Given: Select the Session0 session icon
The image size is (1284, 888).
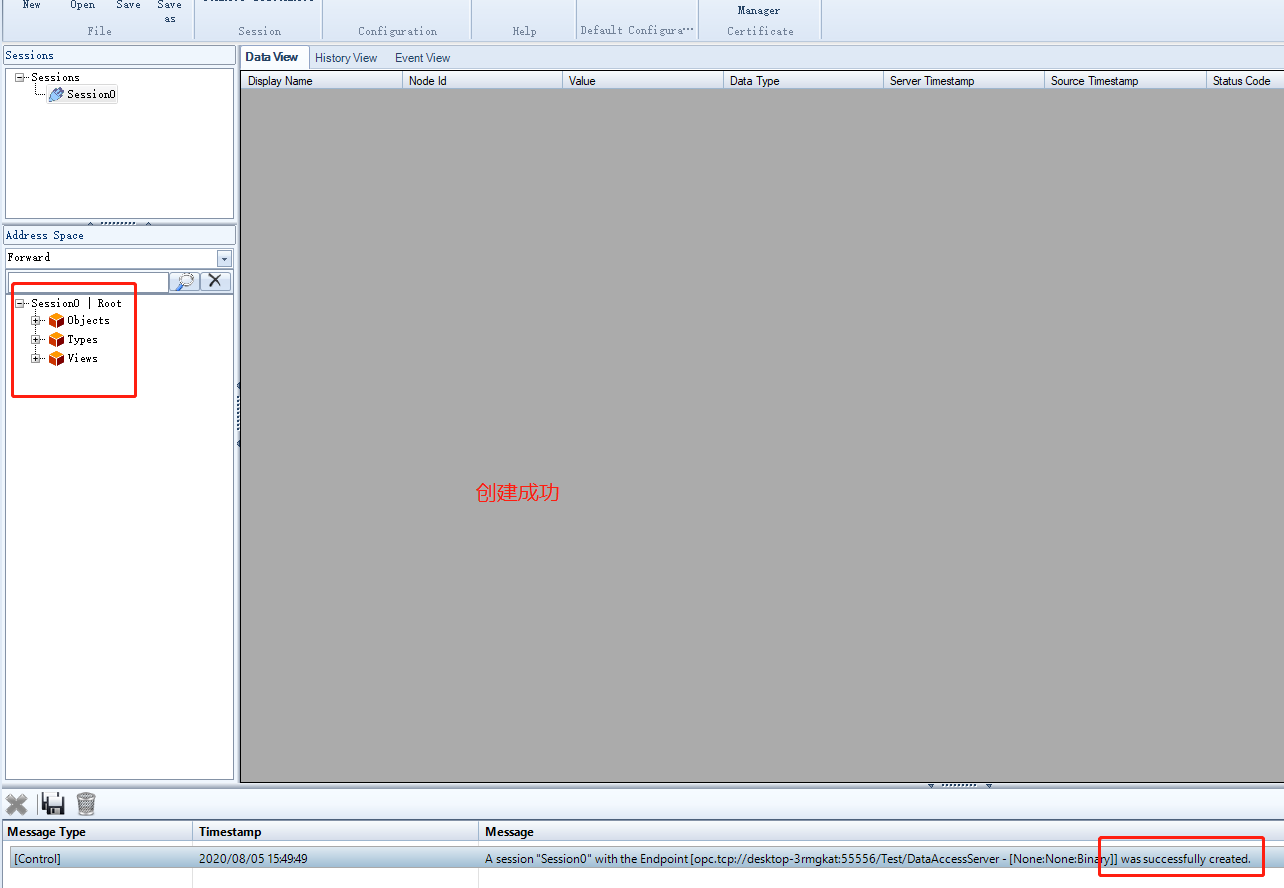Looking at the screenshot, I should coord(56,94).
